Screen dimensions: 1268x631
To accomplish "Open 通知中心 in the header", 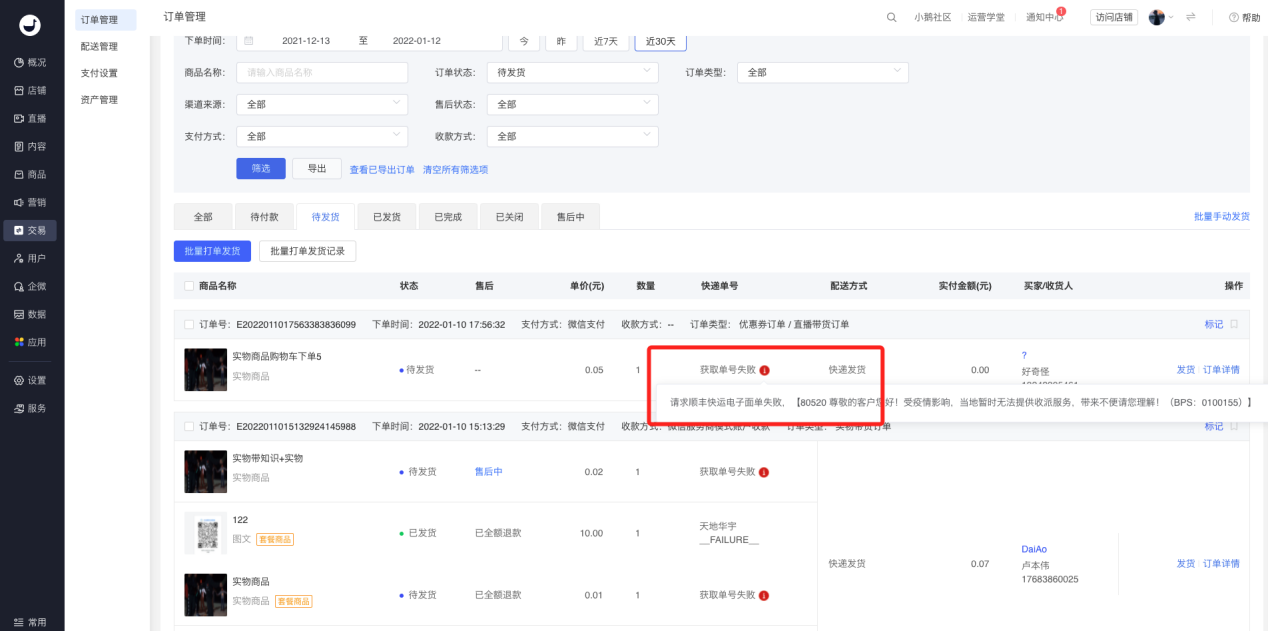I will tap(1045, 17).
